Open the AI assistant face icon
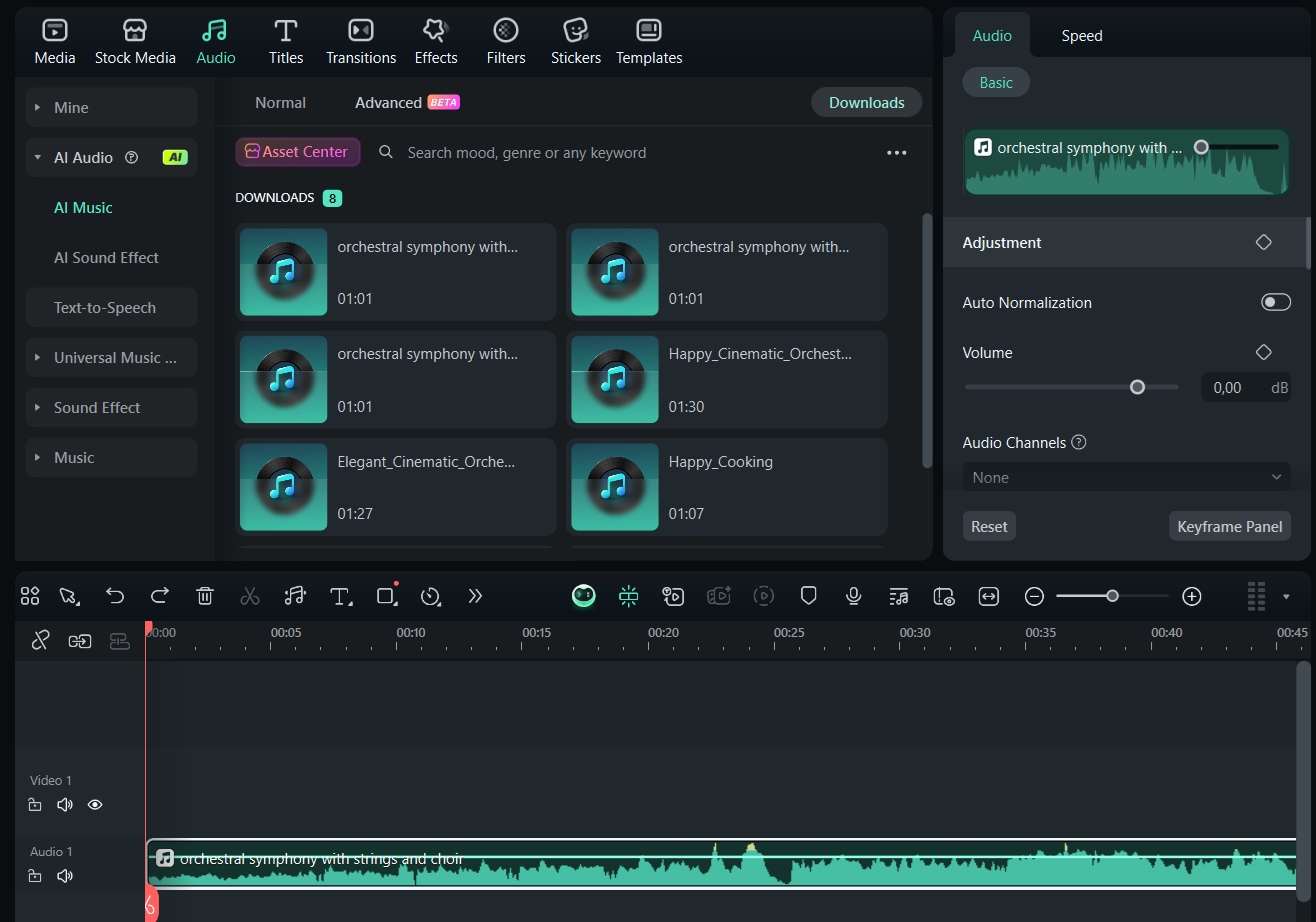Screen dimensions: 1316x922 coord(584,596)
